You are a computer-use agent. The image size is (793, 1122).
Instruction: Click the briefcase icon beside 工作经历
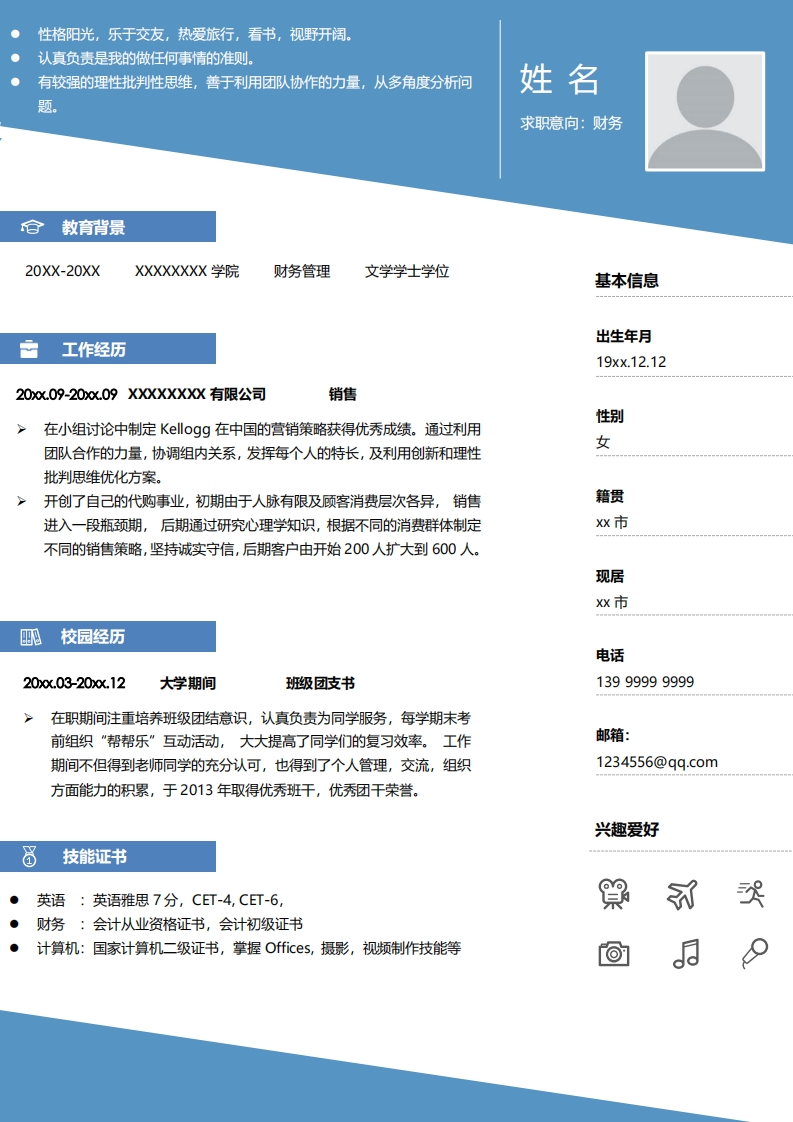click(x=30, y=349)
